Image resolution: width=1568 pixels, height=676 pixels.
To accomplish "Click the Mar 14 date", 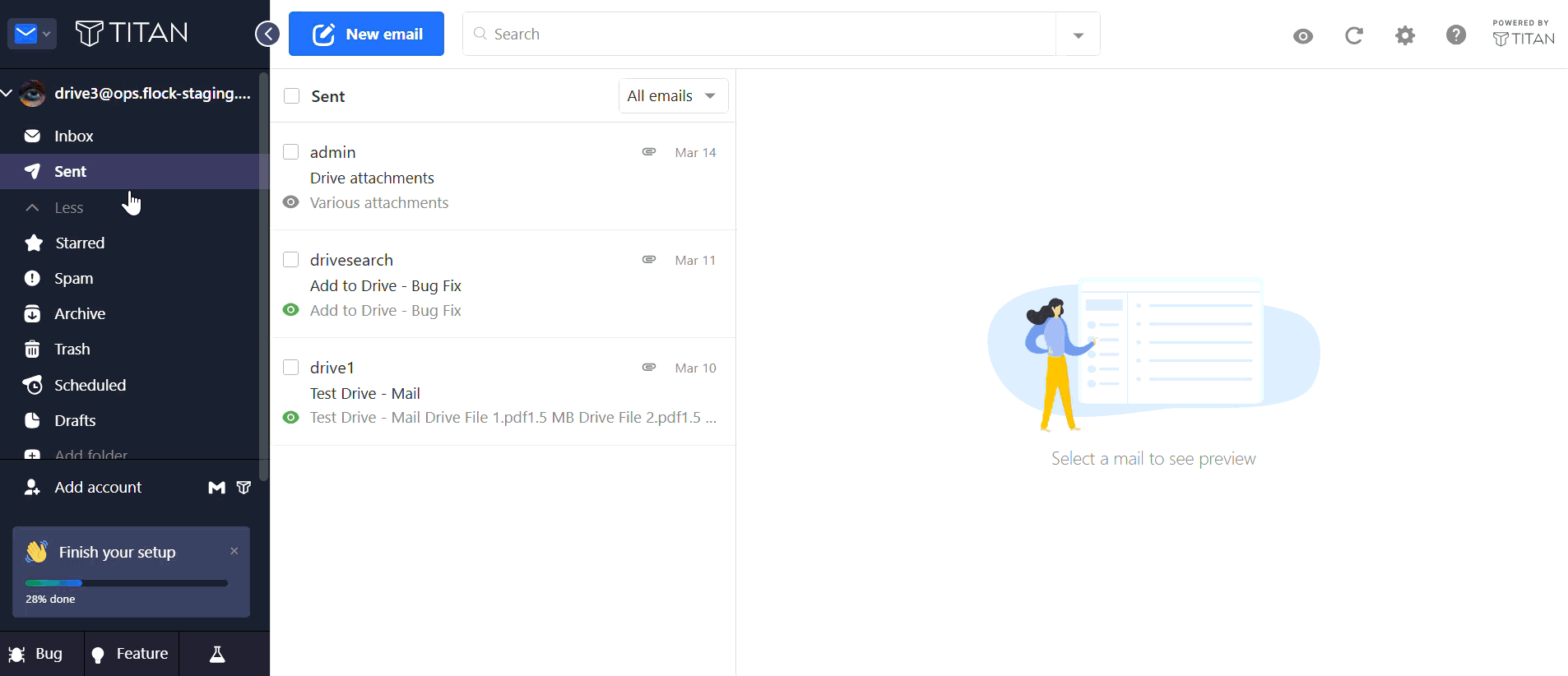I will point(695,152).
